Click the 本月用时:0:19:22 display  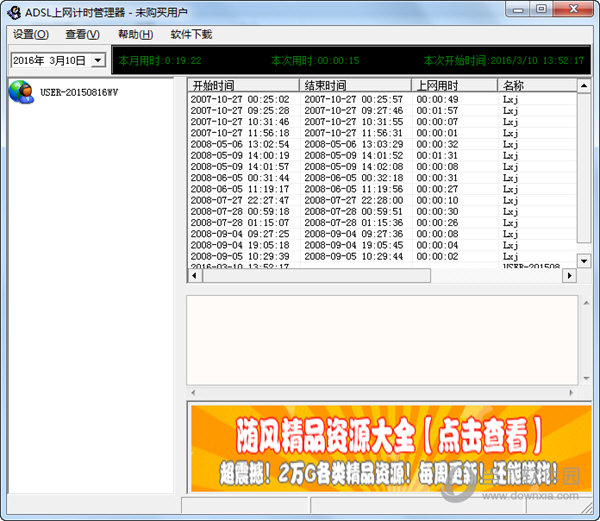tap(160, 60)
